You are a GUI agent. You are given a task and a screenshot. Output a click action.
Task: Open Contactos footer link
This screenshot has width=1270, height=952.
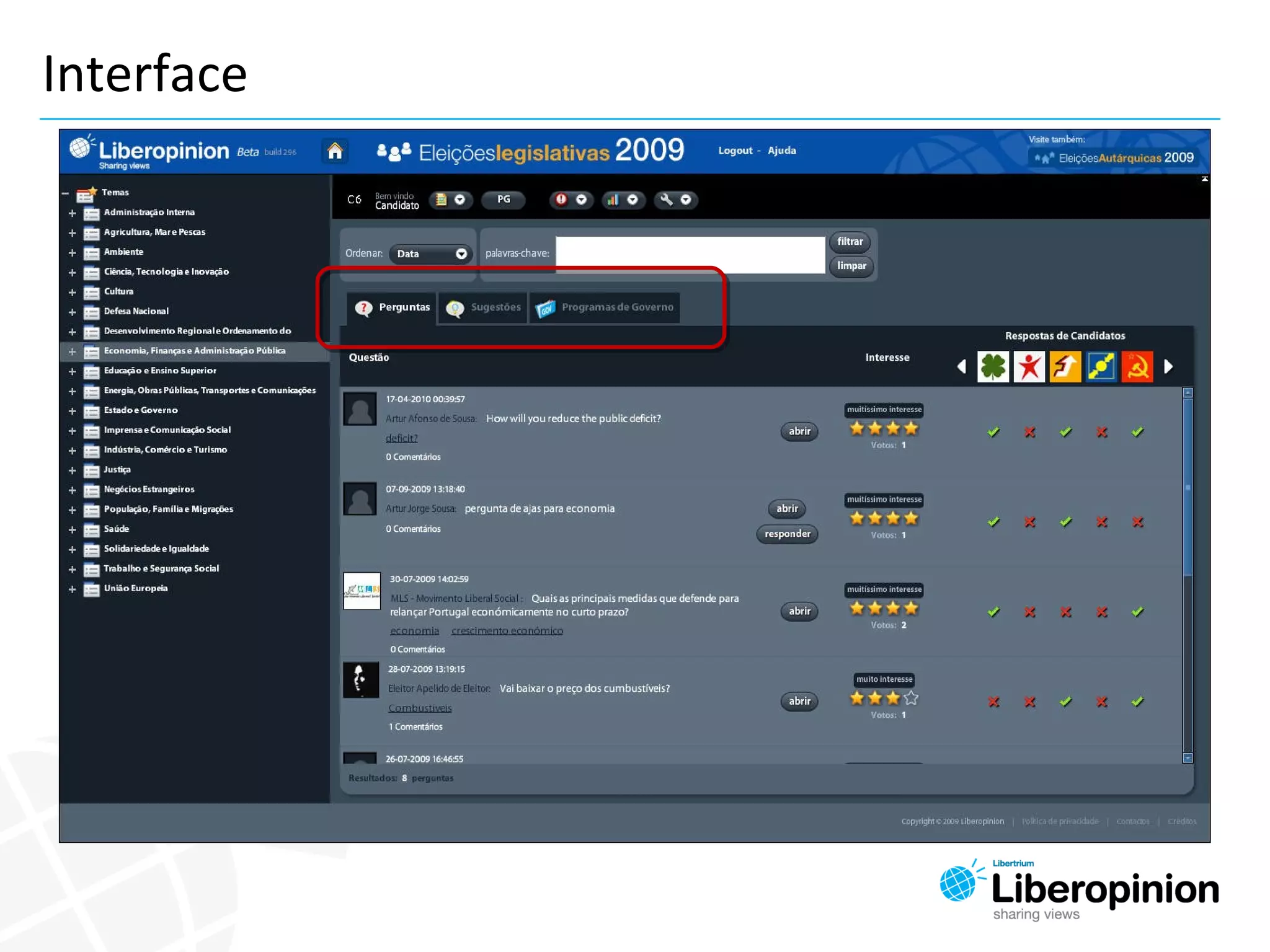click(x=1132, y=821)
